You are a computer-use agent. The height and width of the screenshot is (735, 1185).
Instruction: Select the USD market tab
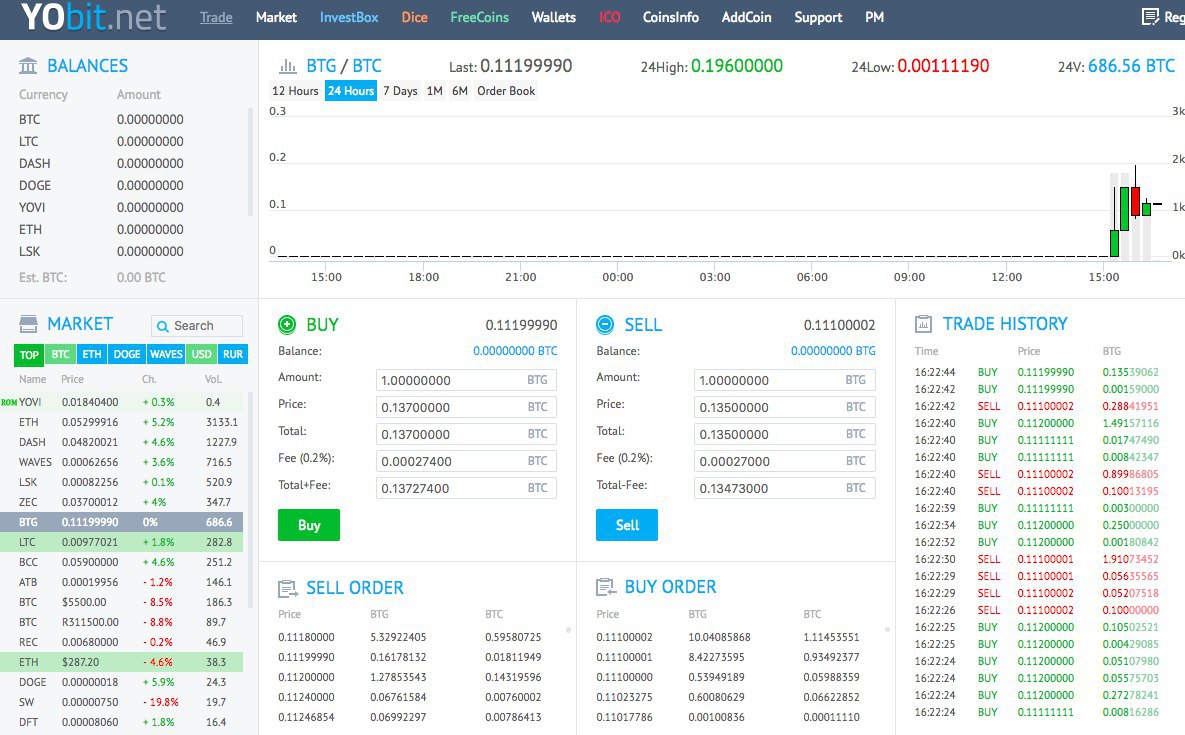coord(202,354)
